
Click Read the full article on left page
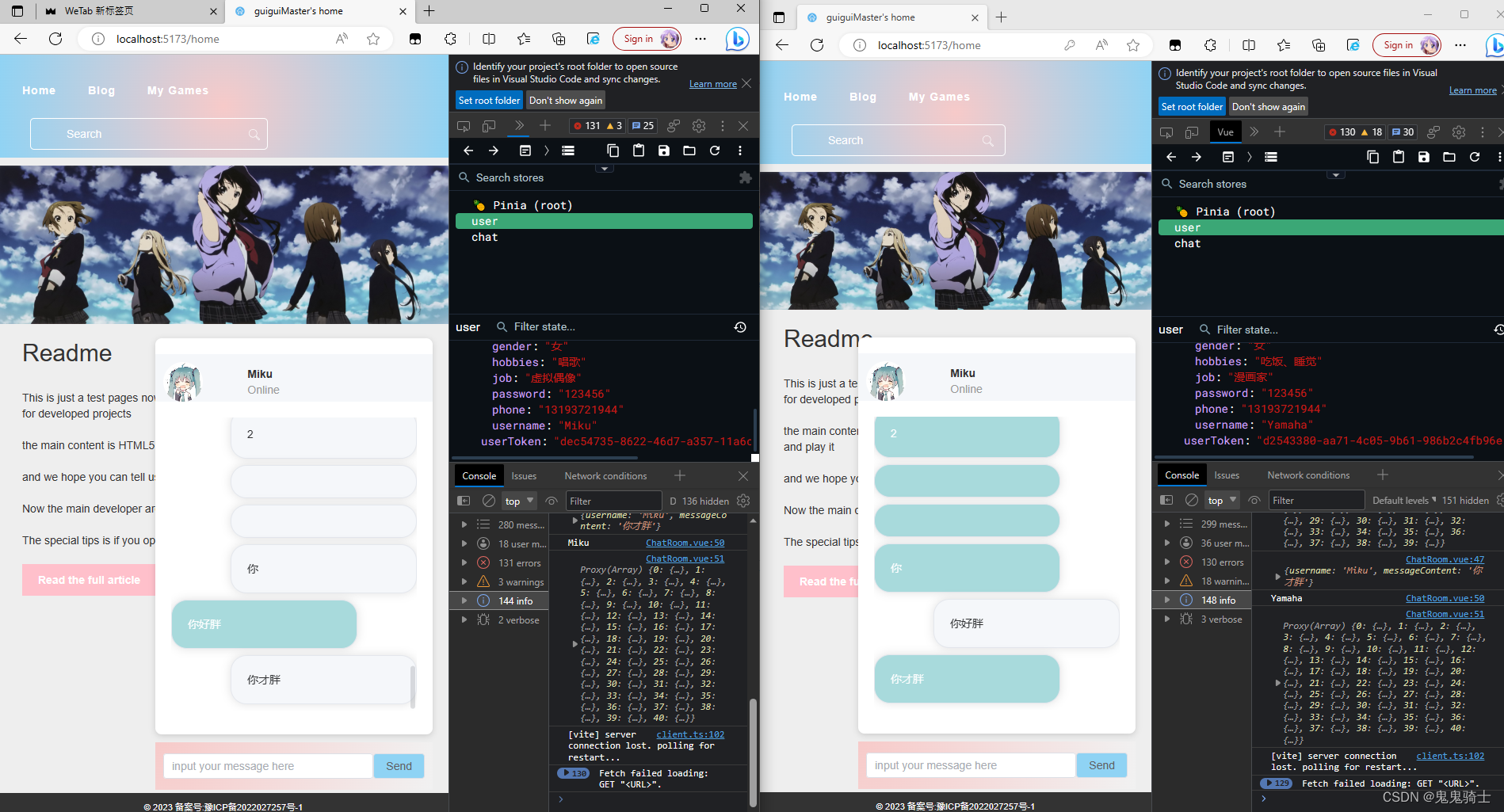[x=89, y=580]
